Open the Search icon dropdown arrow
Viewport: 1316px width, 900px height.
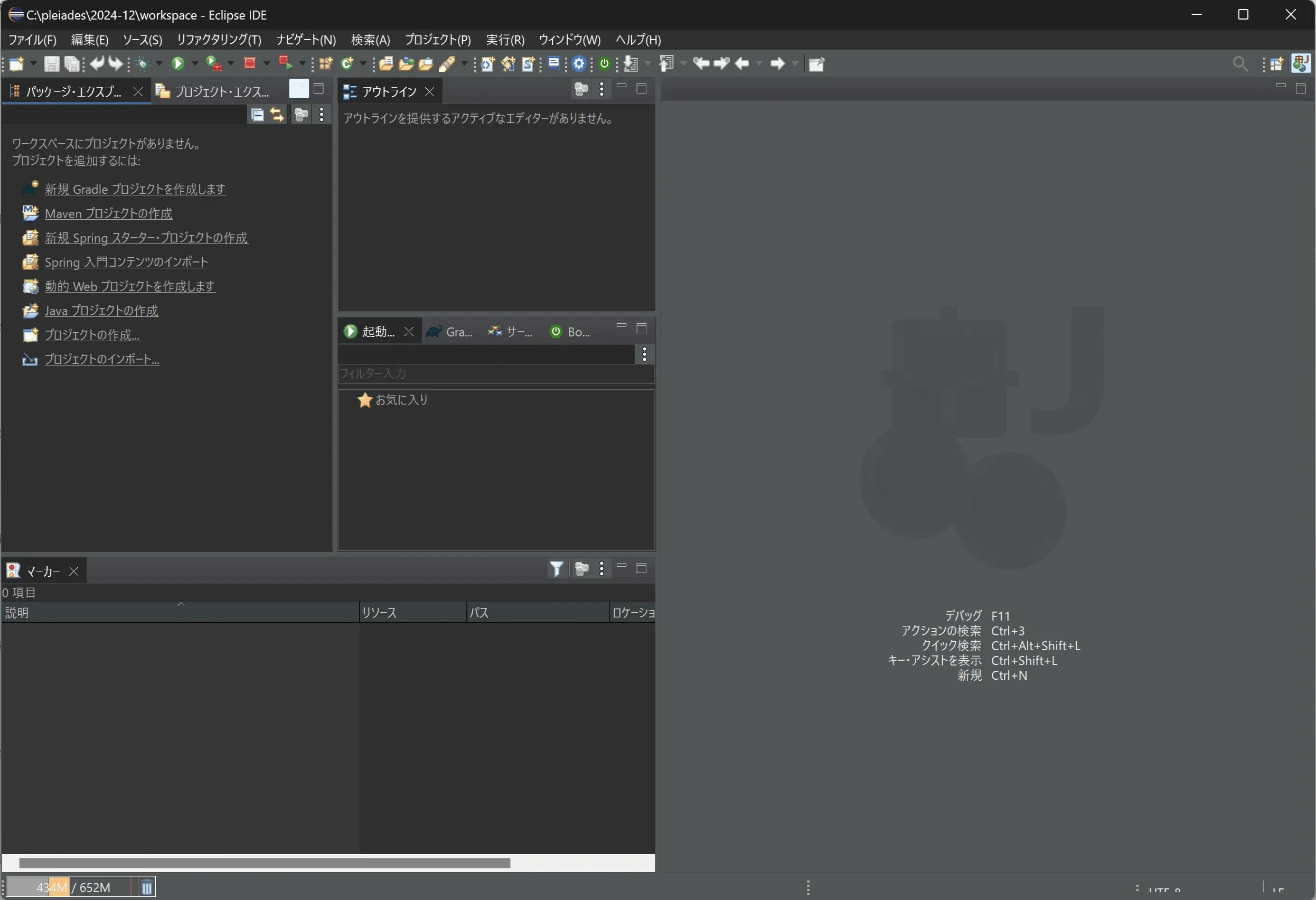464,63
